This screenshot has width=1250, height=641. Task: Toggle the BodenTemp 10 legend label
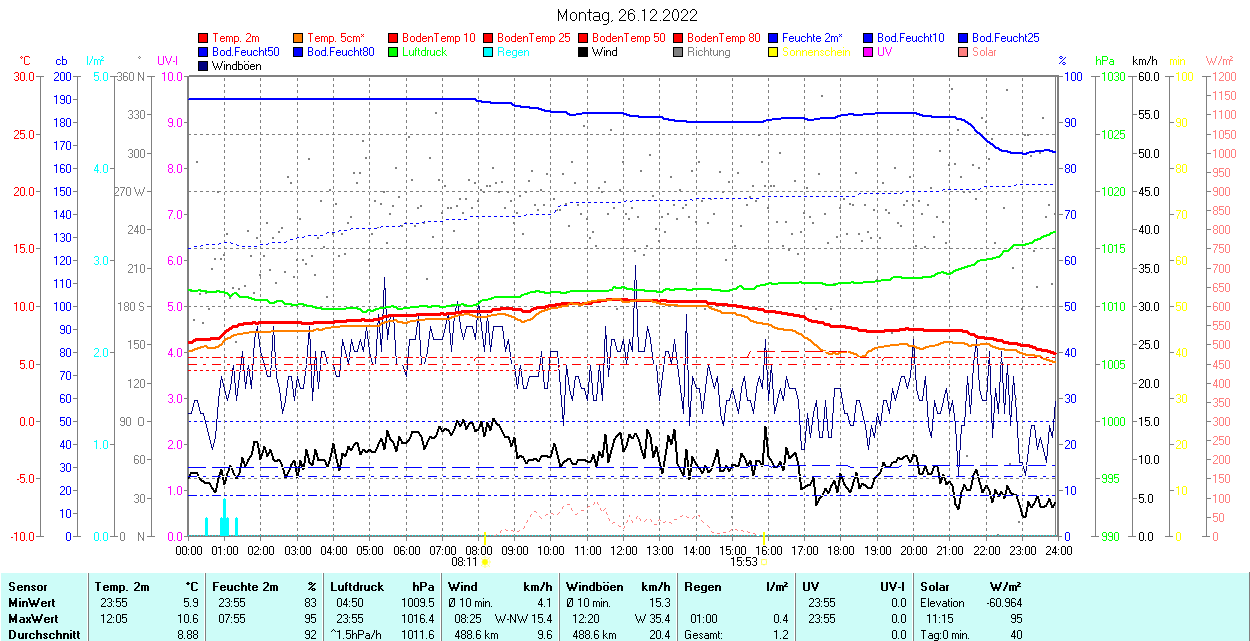click(x=438, y=38)
